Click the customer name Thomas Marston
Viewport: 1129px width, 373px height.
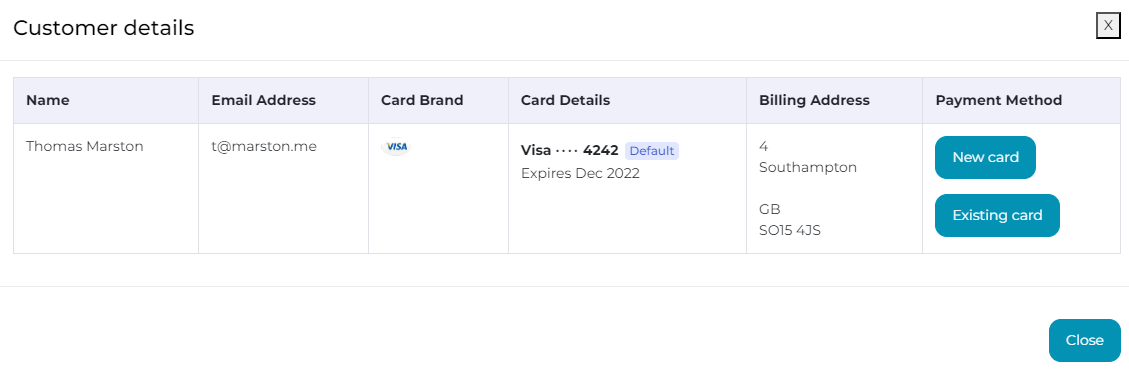[x=85, y=146]
